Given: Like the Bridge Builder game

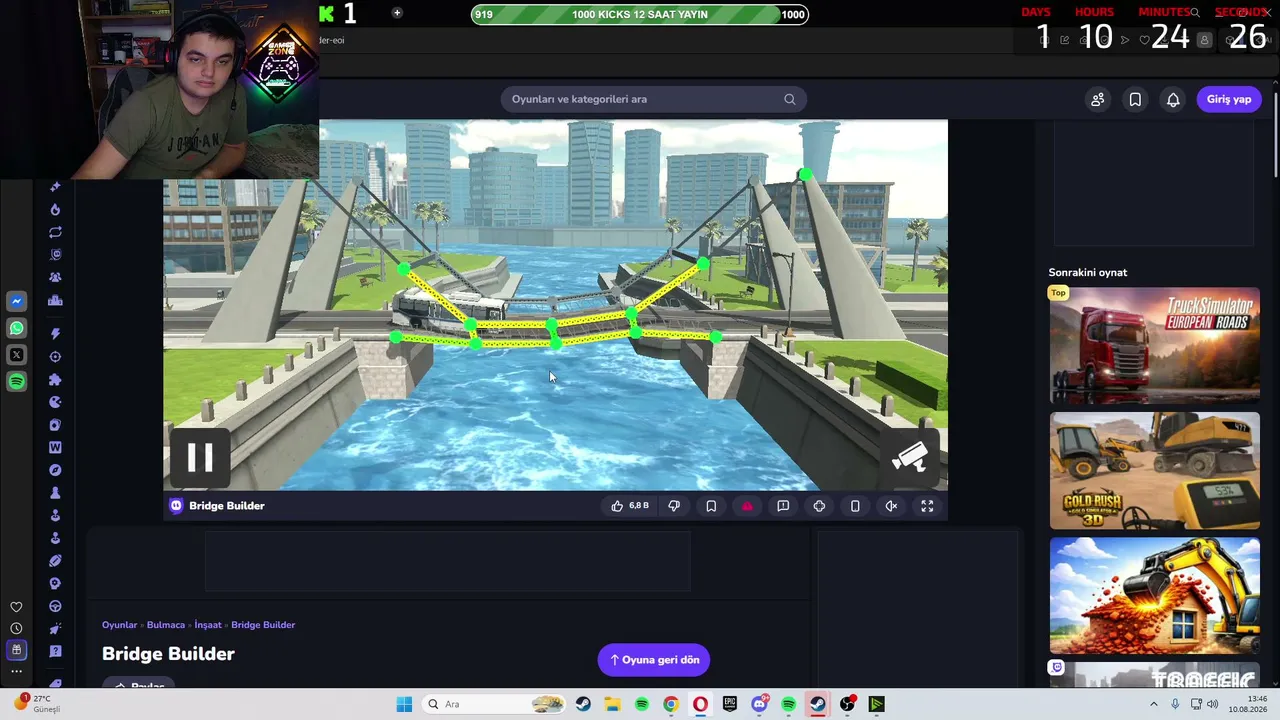Looking at the screenshot, I should [x=630, y=506].
